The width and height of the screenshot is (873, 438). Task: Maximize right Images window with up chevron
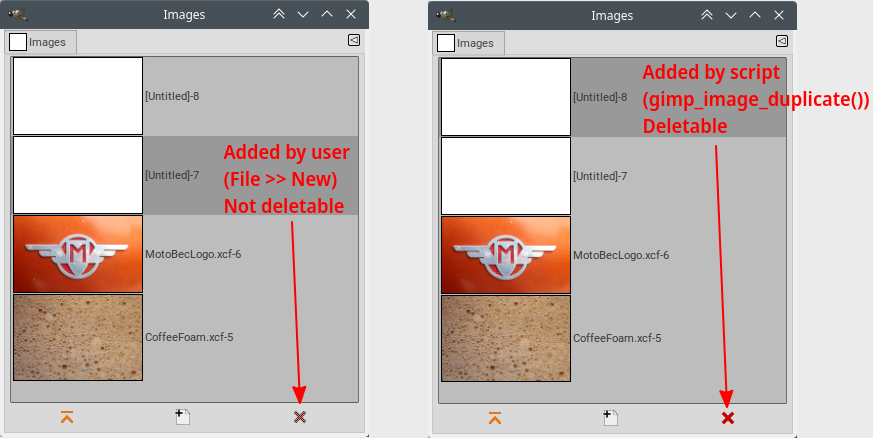pos(755,15)
